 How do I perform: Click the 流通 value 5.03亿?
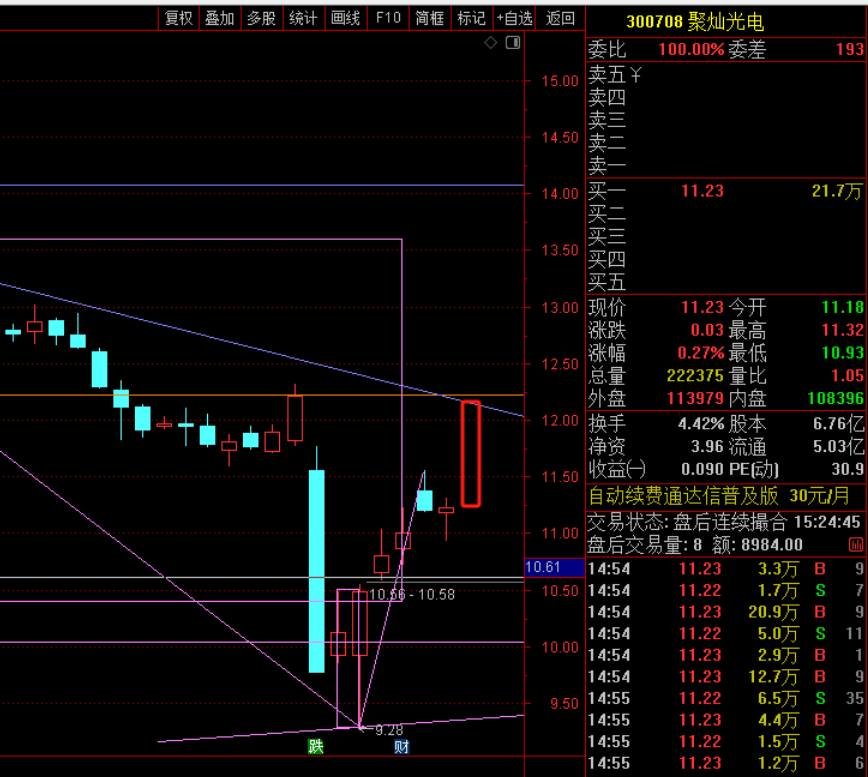point(838,447)
